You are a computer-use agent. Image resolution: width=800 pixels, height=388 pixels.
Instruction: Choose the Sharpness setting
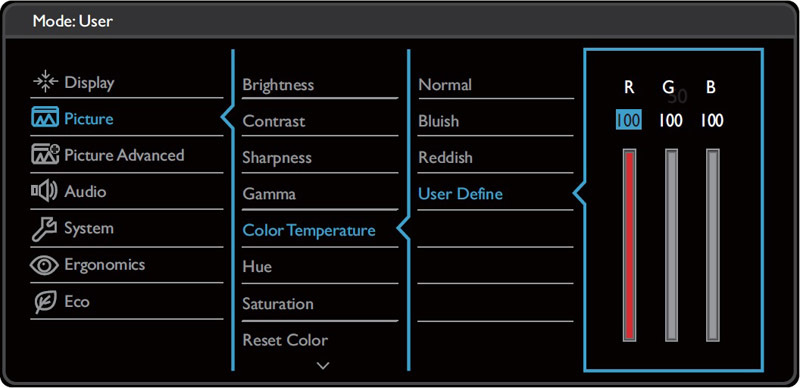[x=277, y=158]
